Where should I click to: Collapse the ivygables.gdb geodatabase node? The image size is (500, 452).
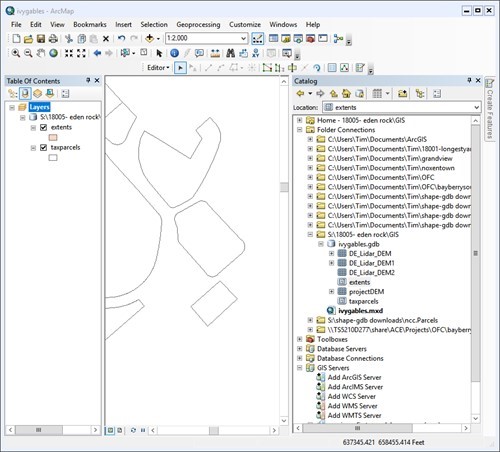[x=321, y=244]
